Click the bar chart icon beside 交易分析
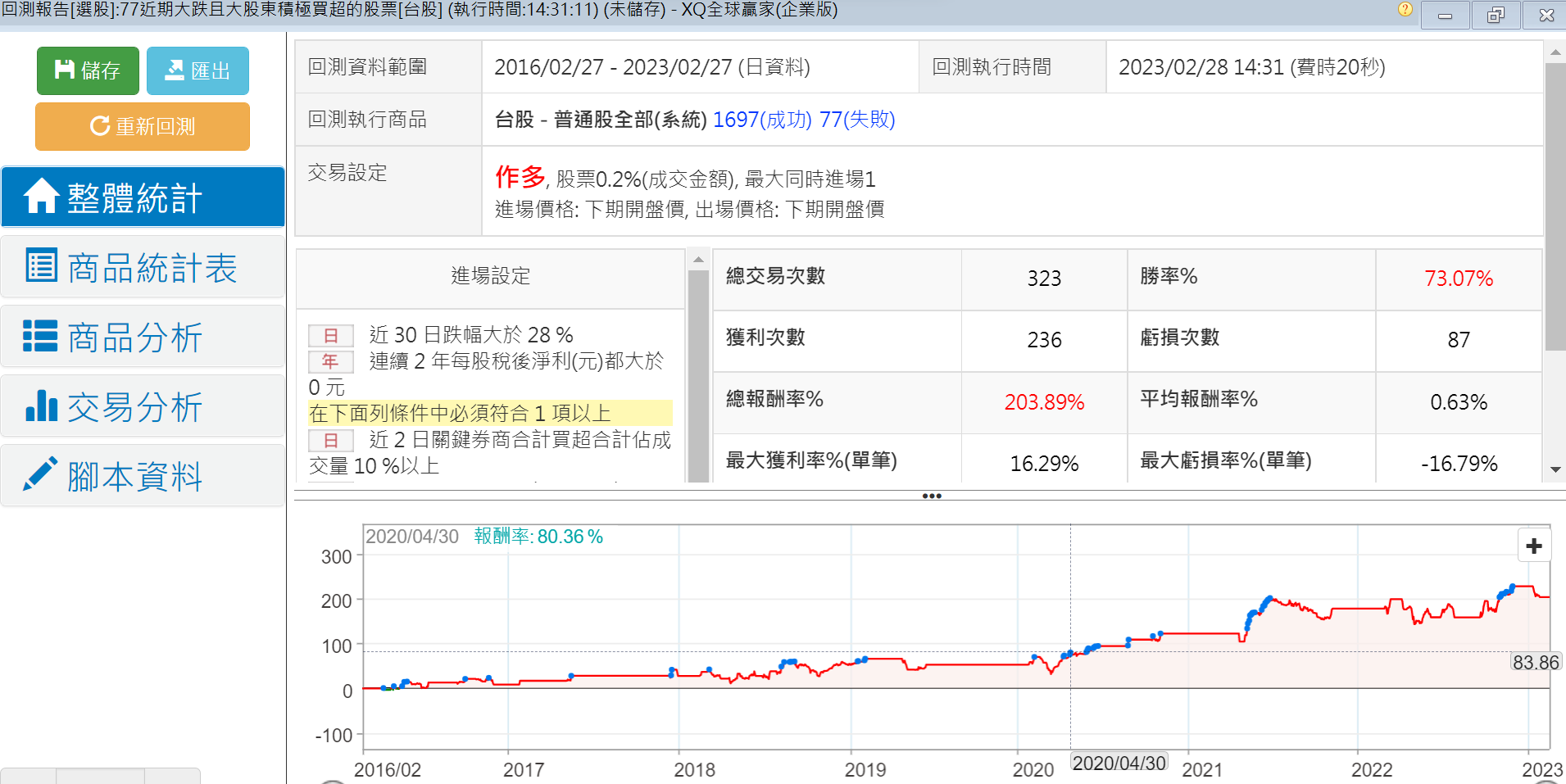The image size is (1566, 784). pyautogui.click(x=41, y=406)
